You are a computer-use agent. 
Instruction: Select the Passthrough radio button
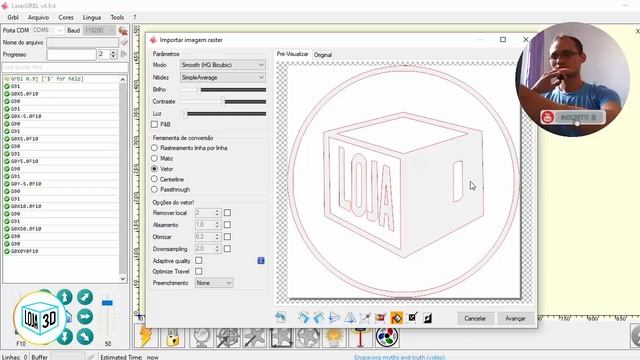tap(154, 189)
